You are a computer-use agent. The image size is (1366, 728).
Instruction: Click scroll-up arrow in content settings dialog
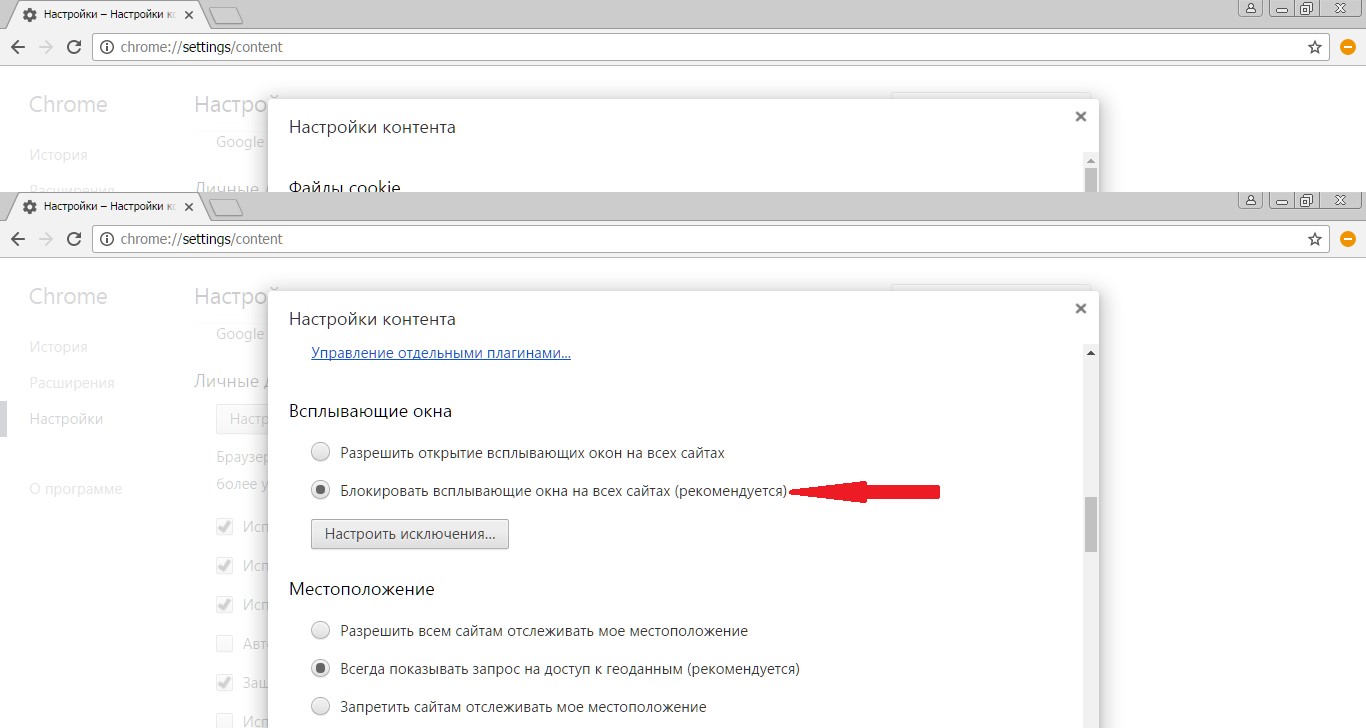tap(1091, 352)
